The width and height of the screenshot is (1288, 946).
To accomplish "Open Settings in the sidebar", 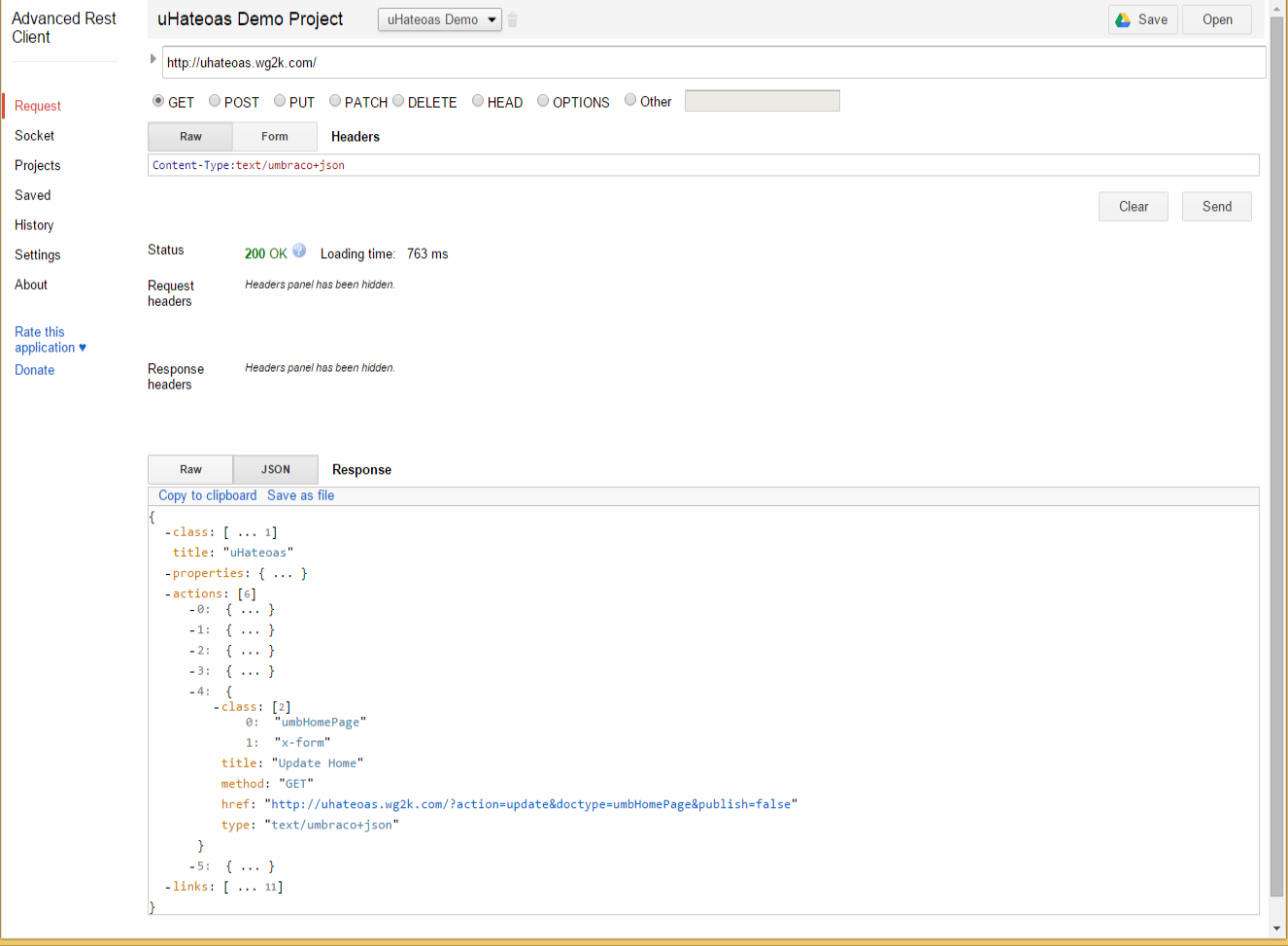I will coord(38,255).
